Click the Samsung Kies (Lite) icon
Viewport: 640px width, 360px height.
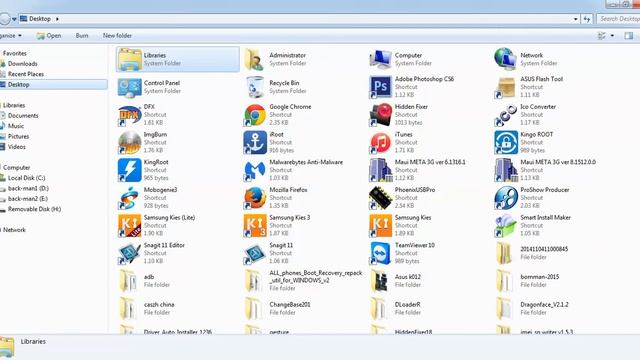129,226
